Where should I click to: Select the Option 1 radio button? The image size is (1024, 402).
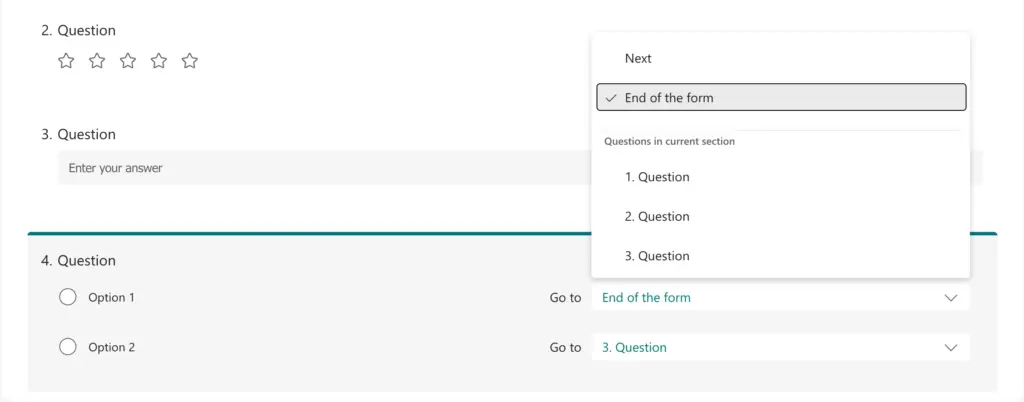(68, 297)
